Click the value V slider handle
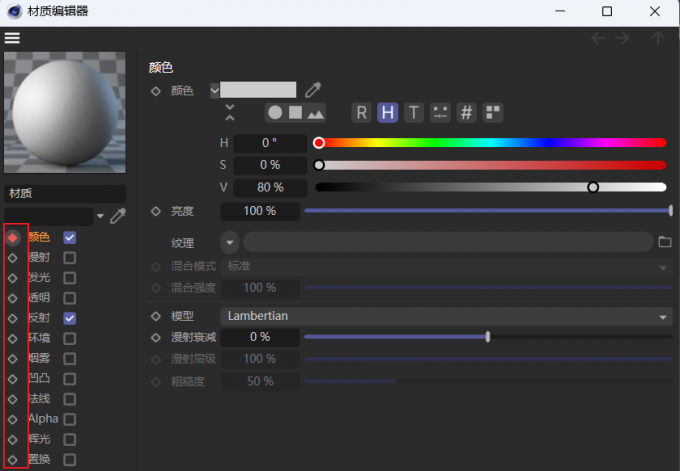Image resolution: width=680 pixels, height=471 pixels. coord(593,187)
